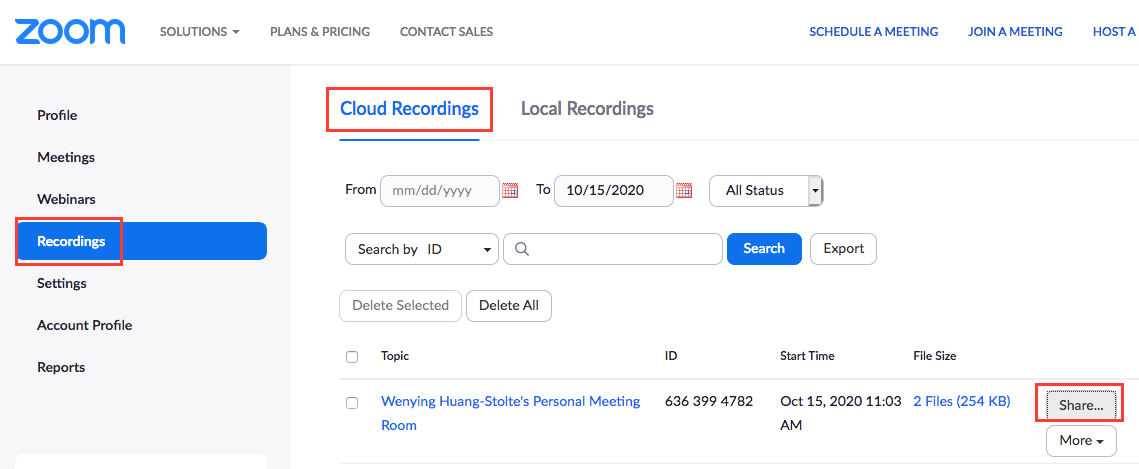1139x469 pixels.
Task: Open Settings in the sidebar
Action: pos(62,283)
